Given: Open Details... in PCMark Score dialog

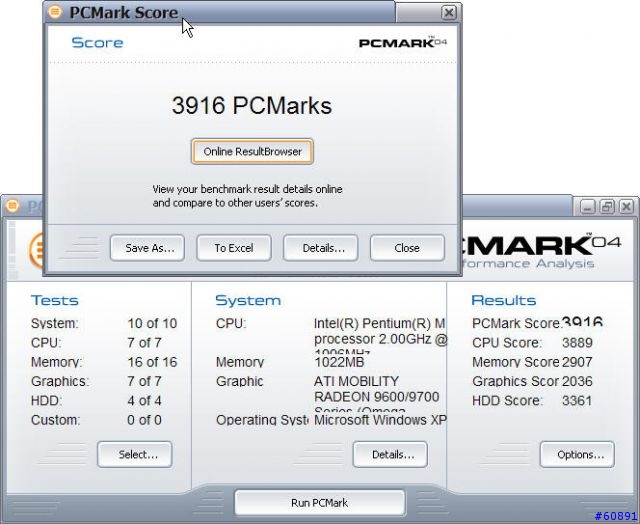Looking at the screenshot, I should coord(321,248).
